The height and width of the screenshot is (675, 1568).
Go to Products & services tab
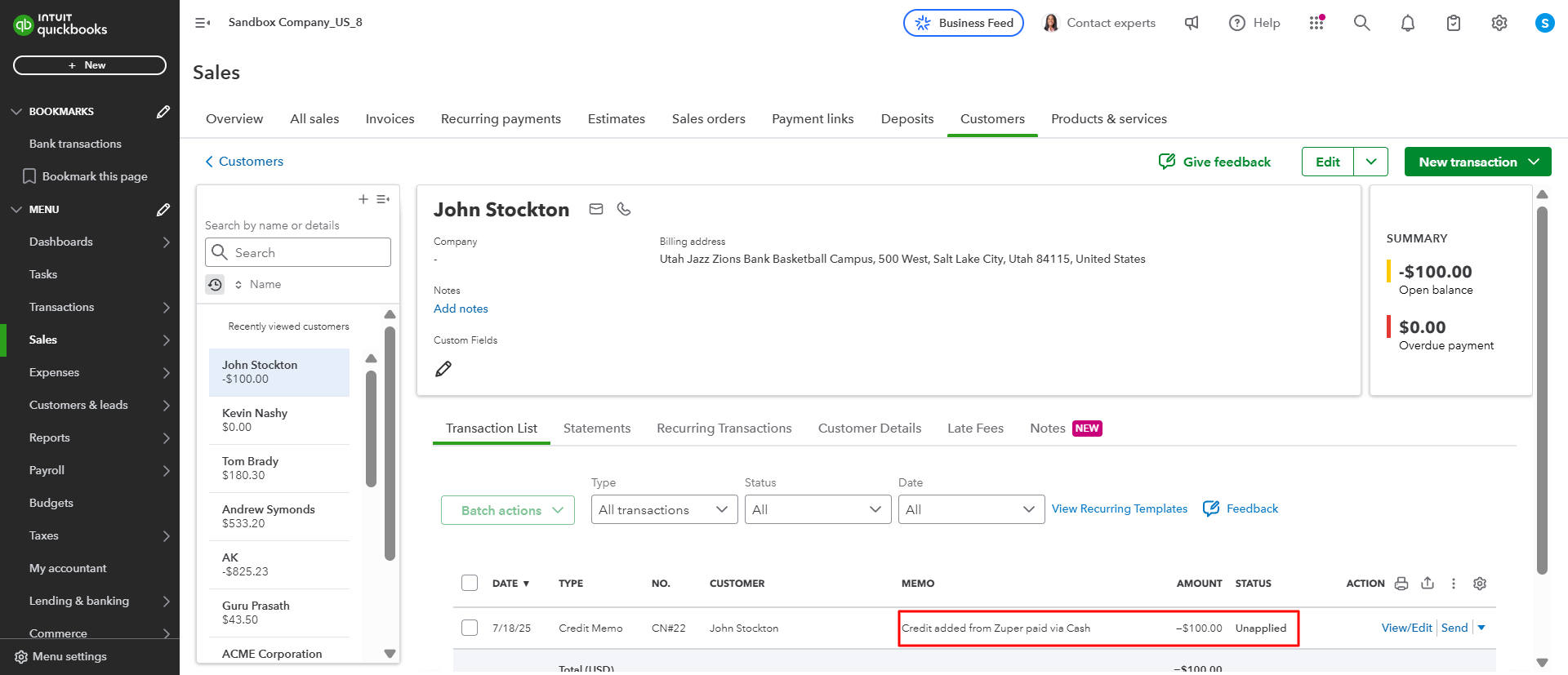click(1109, 118)
